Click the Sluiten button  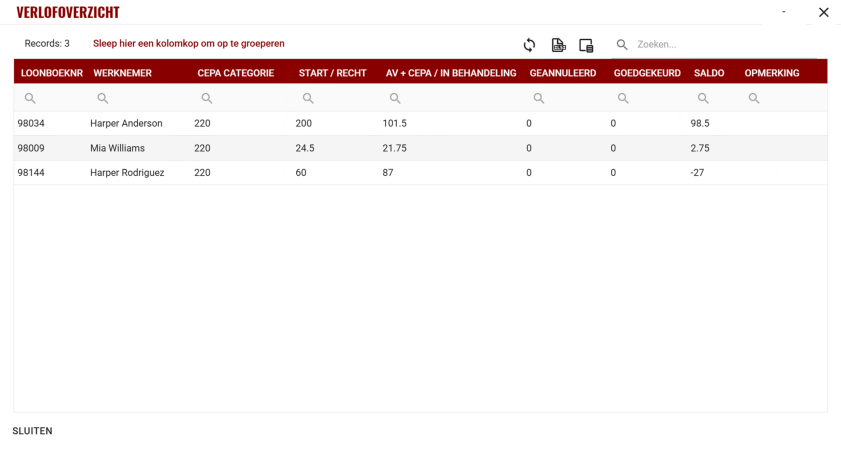point(32,431)
